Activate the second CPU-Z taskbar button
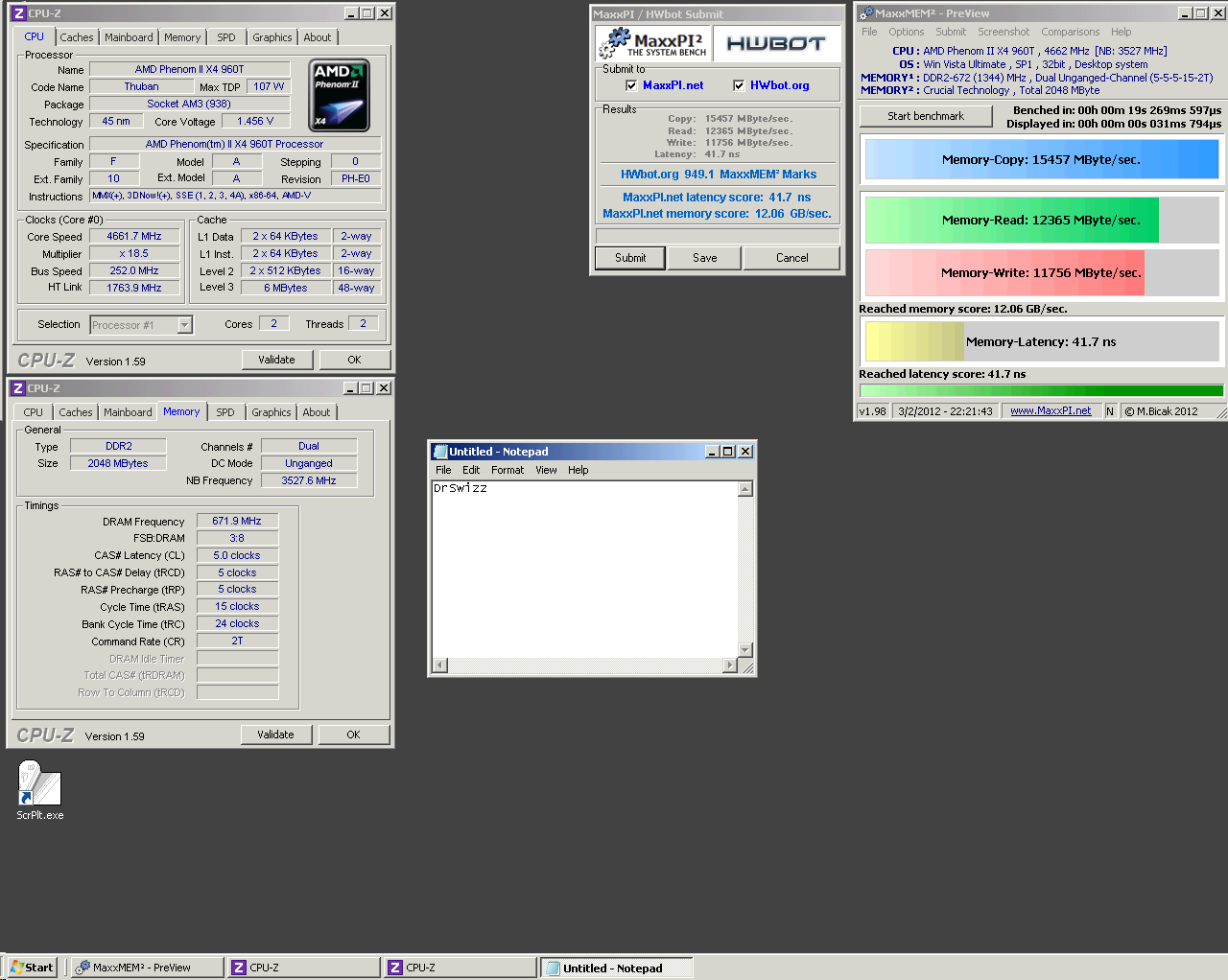1228x980 pixels. tap(460, 968)
